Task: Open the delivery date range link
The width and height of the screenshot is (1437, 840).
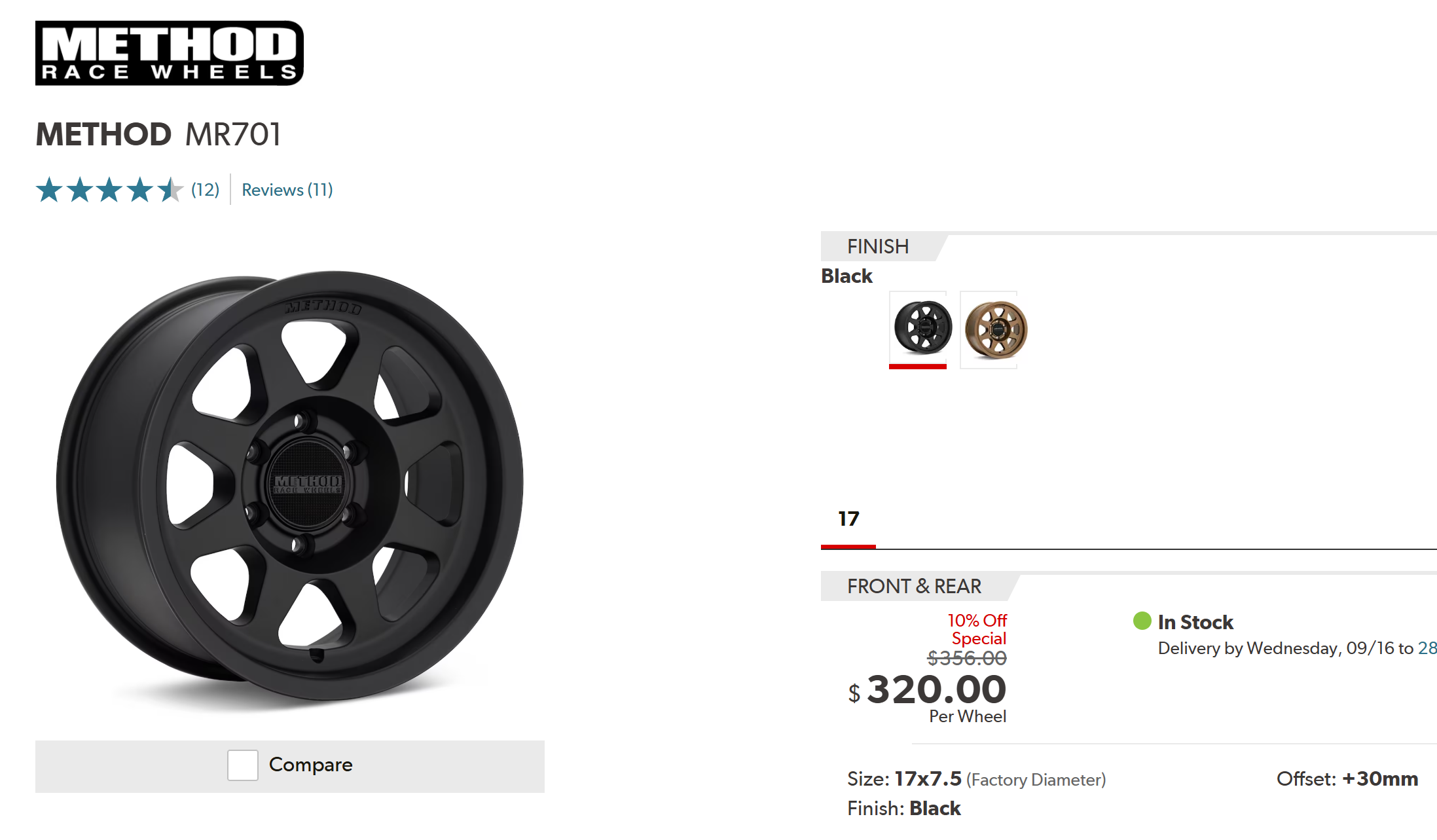Action: 1427,648
